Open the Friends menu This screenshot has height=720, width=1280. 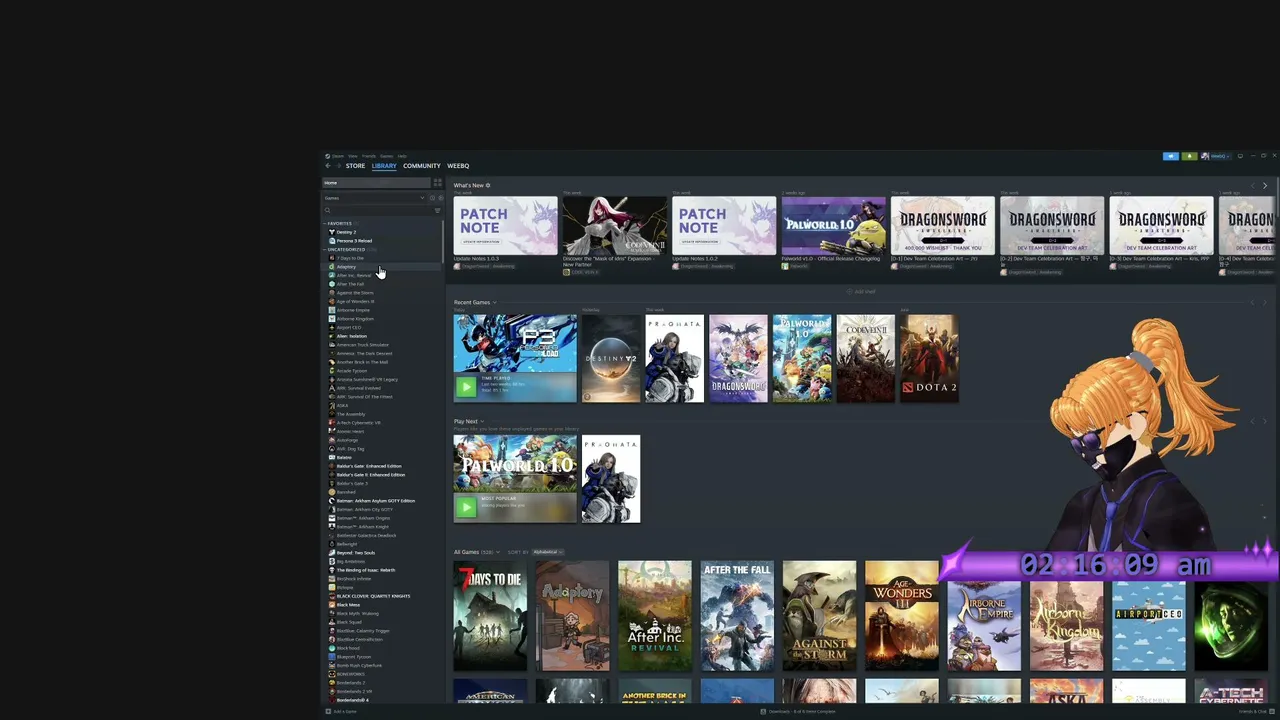pos(369,156)
